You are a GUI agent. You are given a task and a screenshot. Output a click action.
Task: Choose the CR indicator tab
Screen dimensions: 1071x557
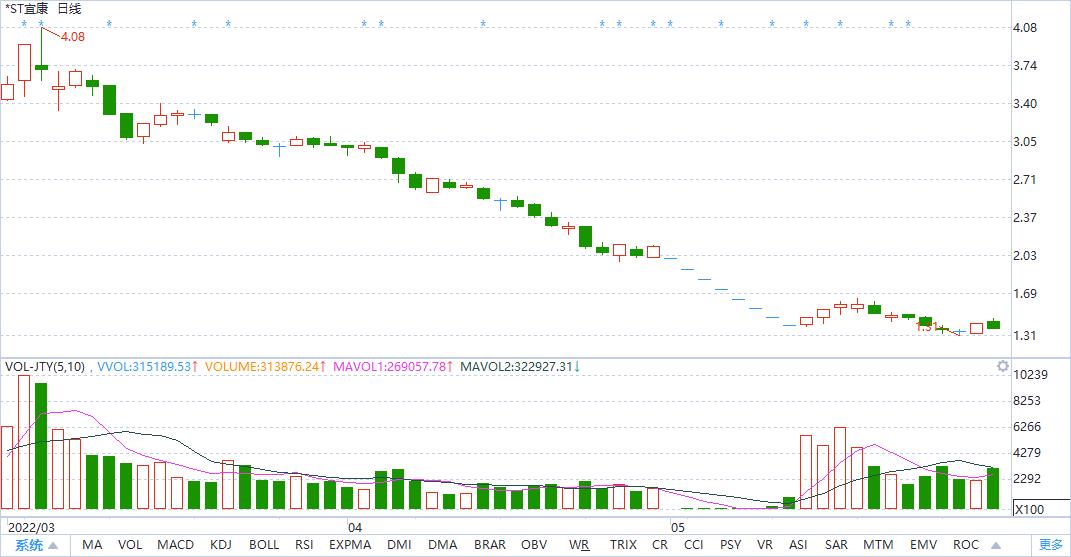coord(660,545)
